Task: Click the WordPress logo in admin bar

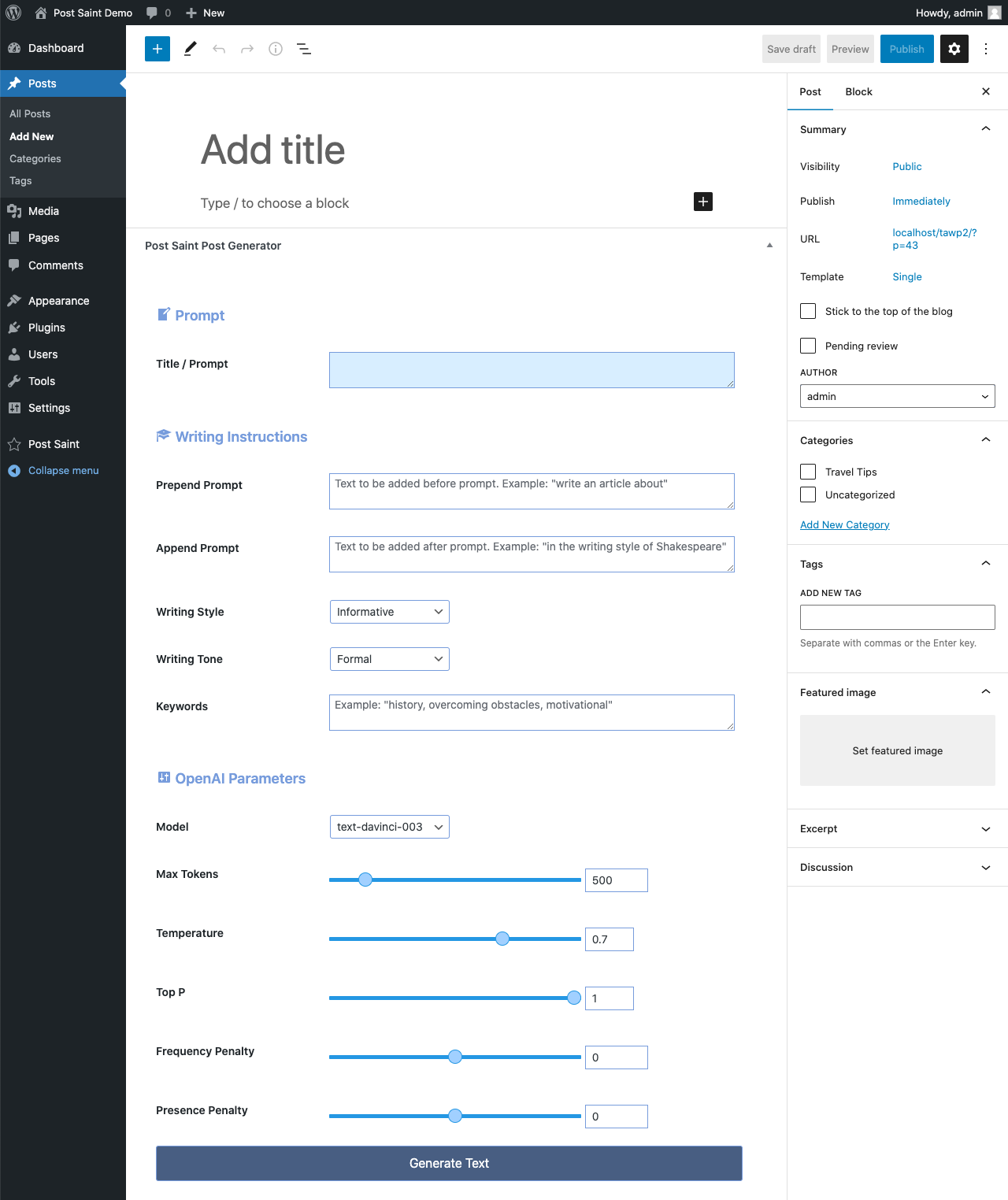Action: 13,13
